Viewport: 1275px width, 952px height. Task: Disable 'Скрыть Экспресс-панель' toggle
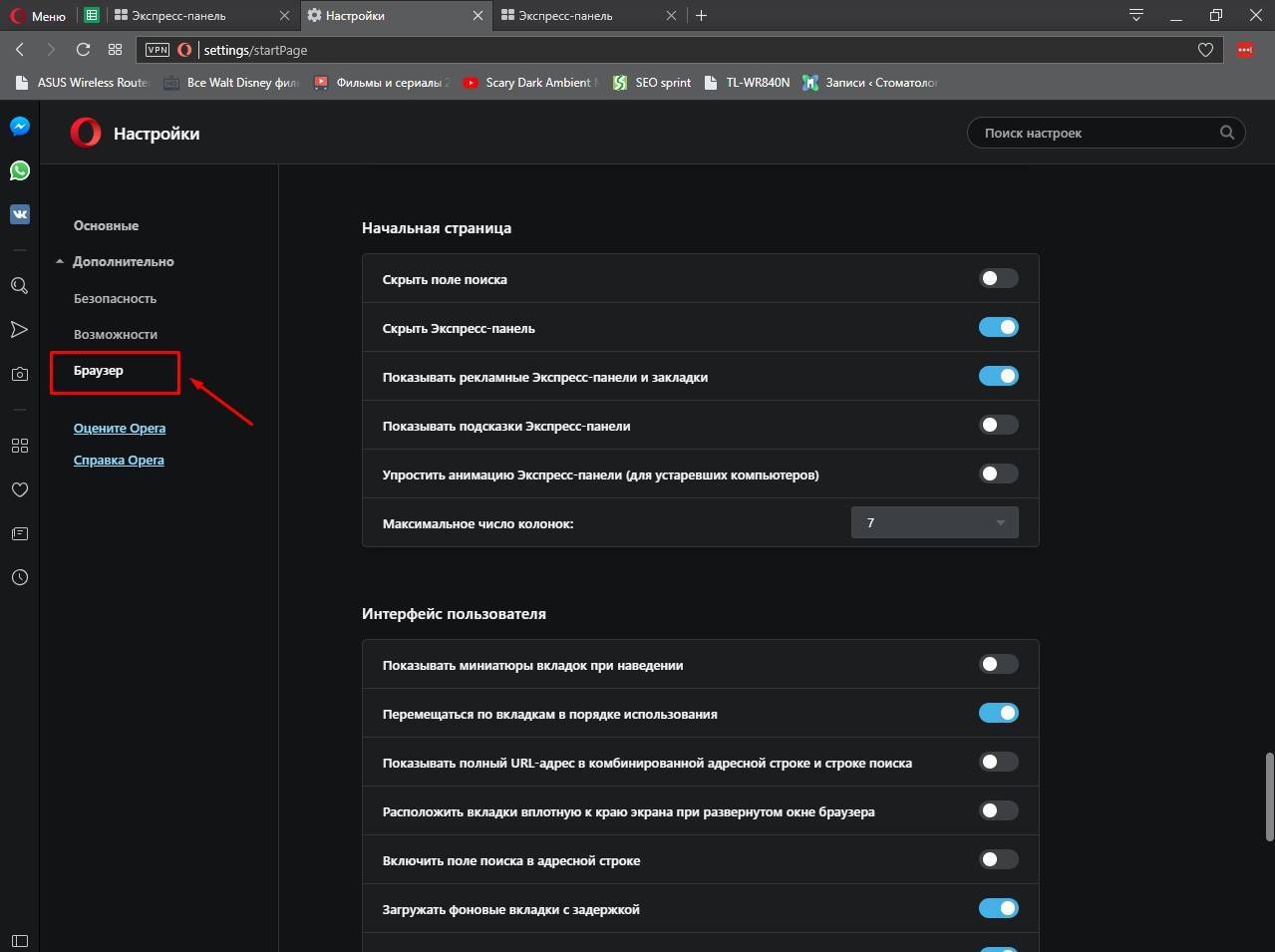[x=998, y=327]
